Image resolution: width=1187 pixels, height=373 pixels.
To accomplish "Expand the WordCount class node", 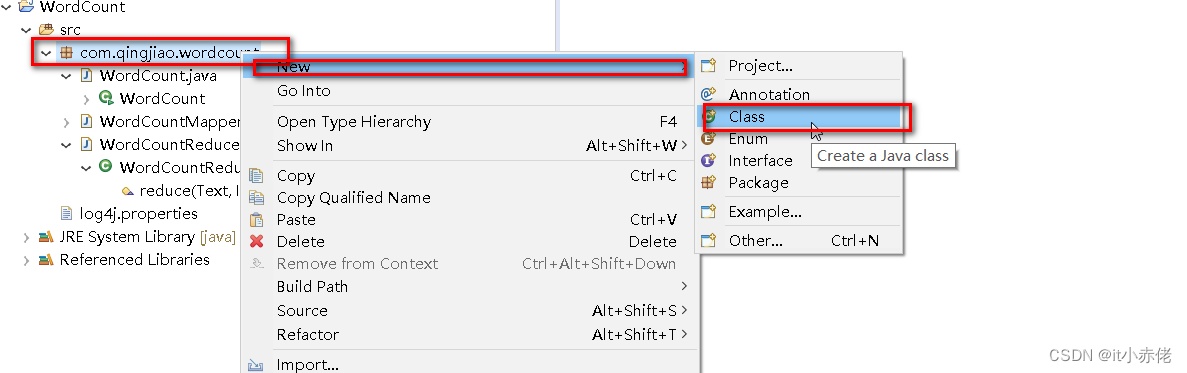I will click(x=86, y=98).
